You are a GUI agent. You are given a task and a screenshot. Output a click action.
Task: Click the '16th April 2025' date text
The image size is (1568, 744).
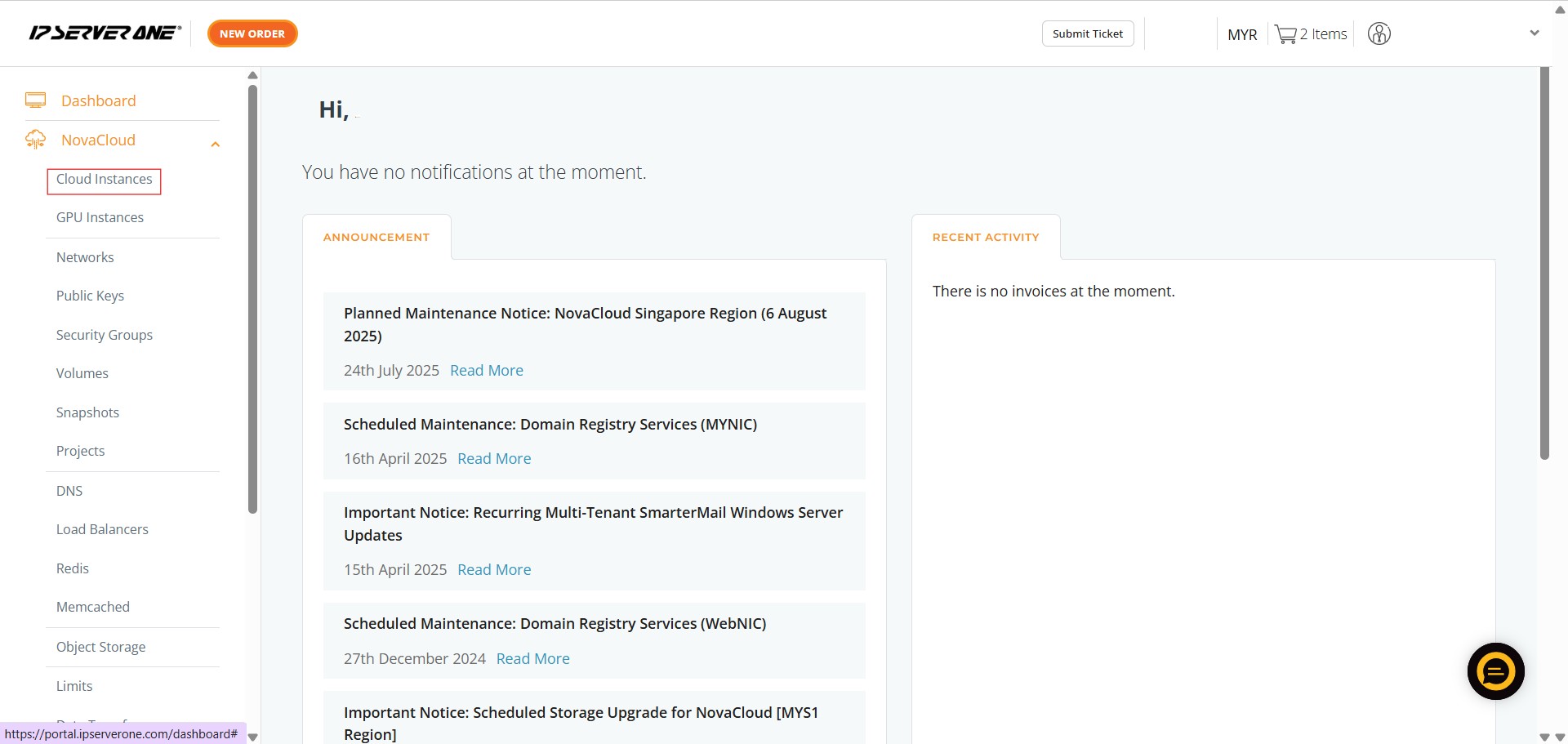click(x=395, y=458)
